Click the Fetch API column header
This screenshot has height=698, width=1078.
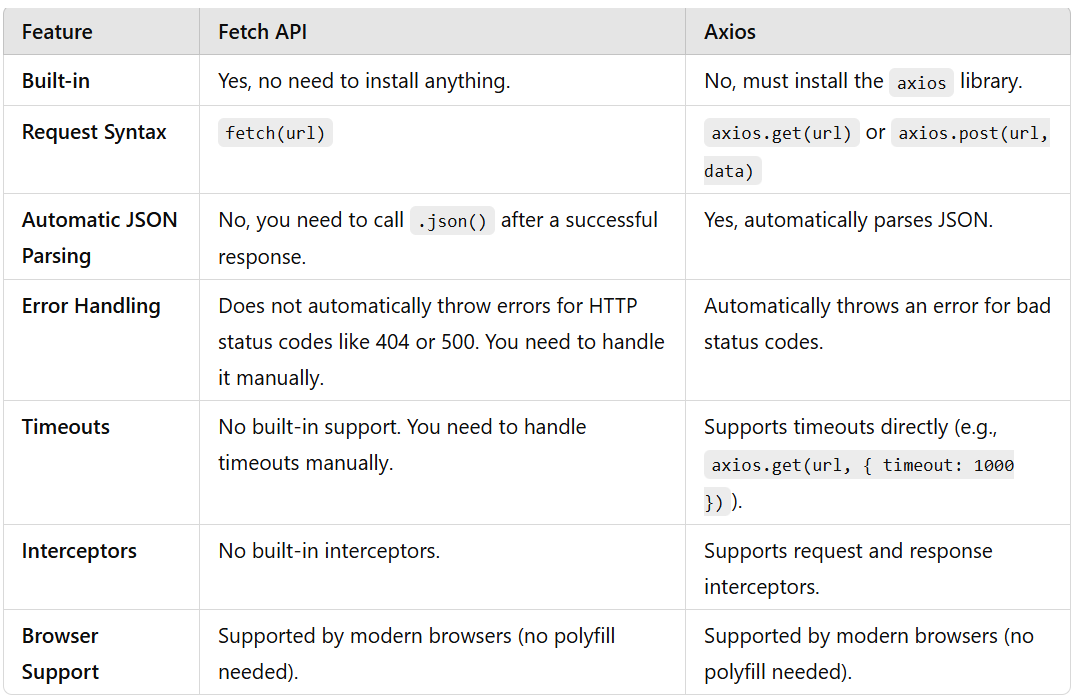click(x=263, y=32)
